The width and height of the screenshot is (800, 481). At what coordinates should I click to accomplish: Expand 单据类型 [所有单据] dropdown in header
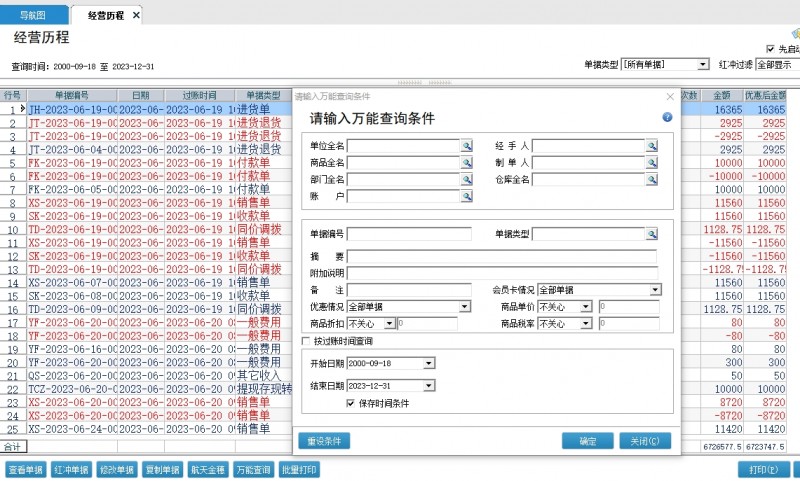704,65
